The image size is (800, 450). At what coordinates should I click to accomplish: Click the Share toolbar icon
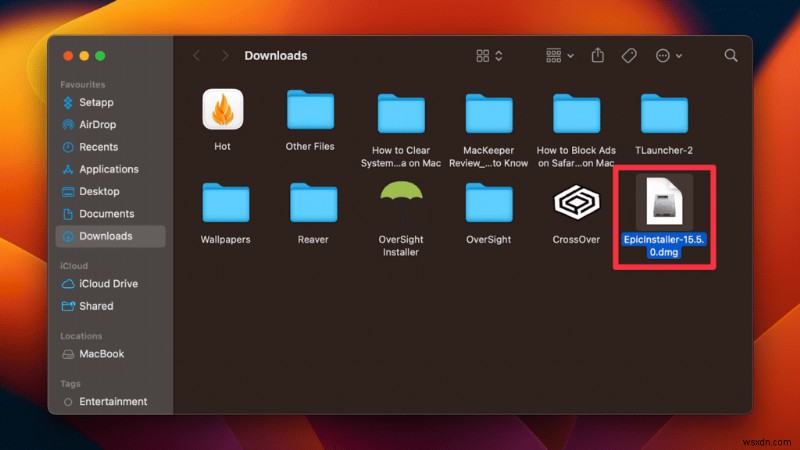click(597, 55)
